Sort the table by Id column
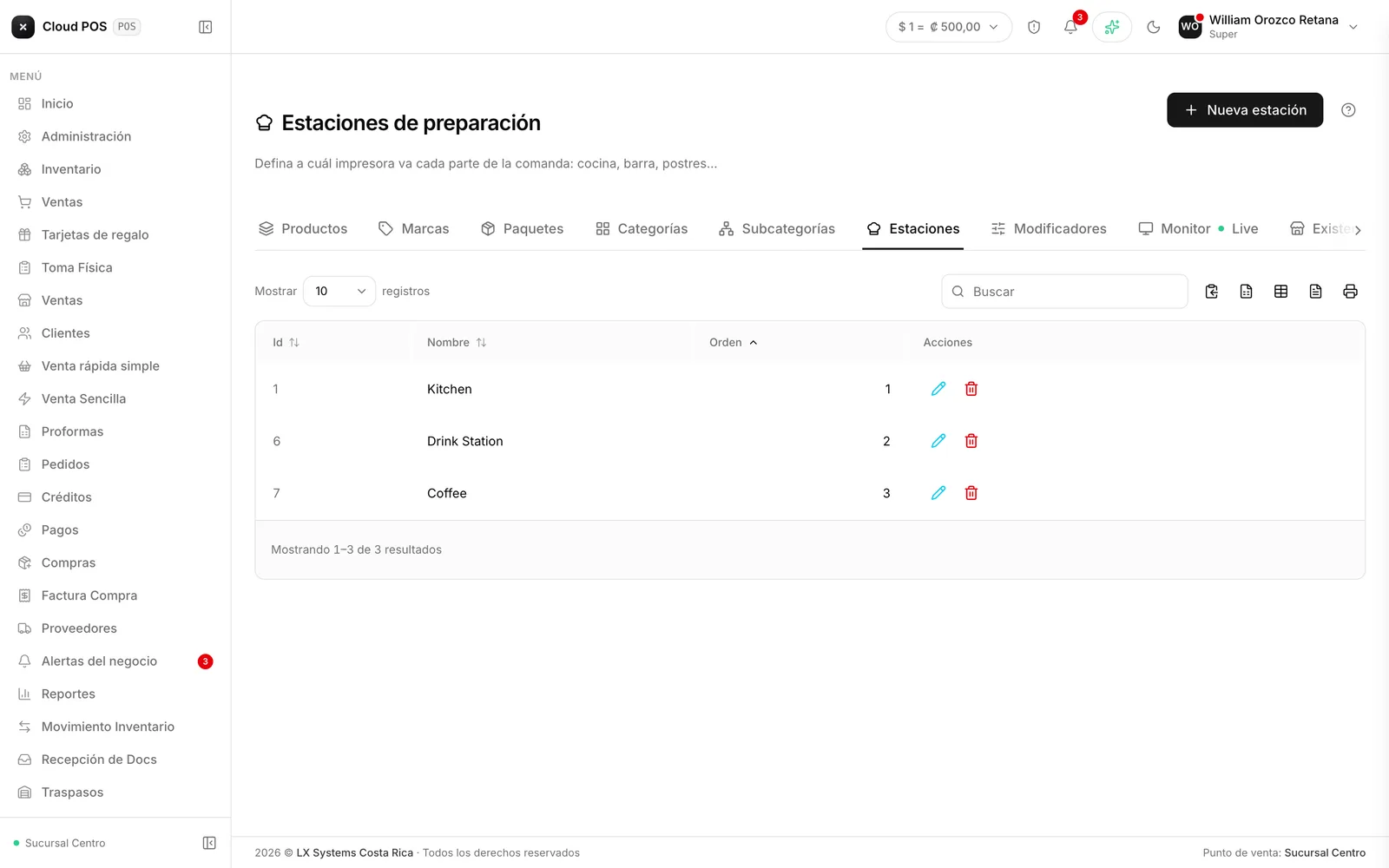1389x868 pixels. (286, 343)
